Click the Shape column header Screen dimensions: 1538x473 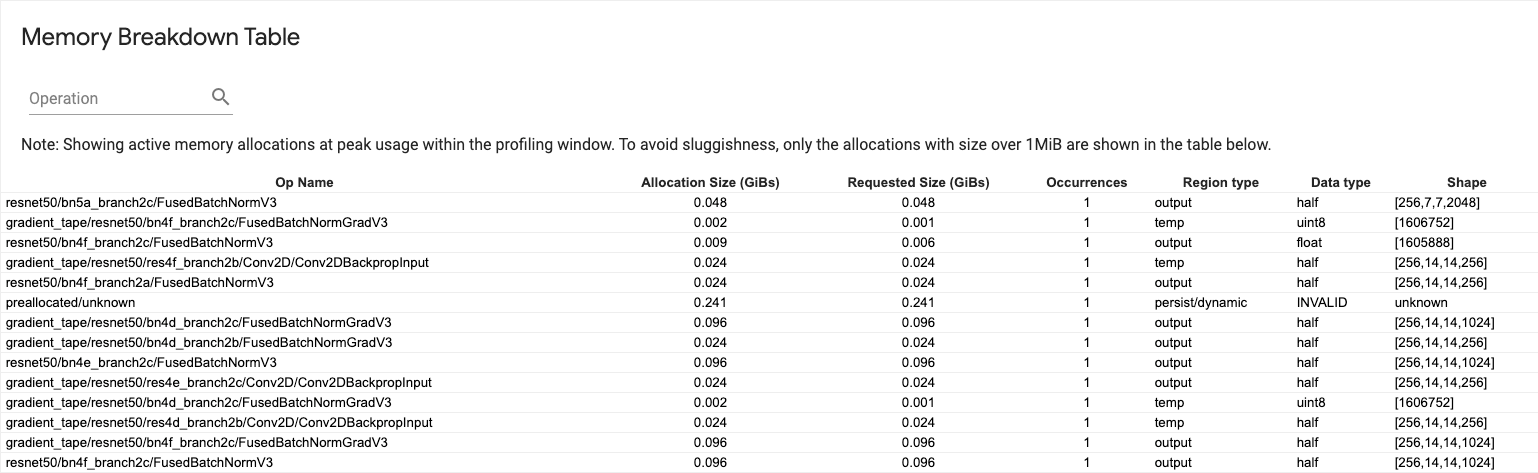1466,182
